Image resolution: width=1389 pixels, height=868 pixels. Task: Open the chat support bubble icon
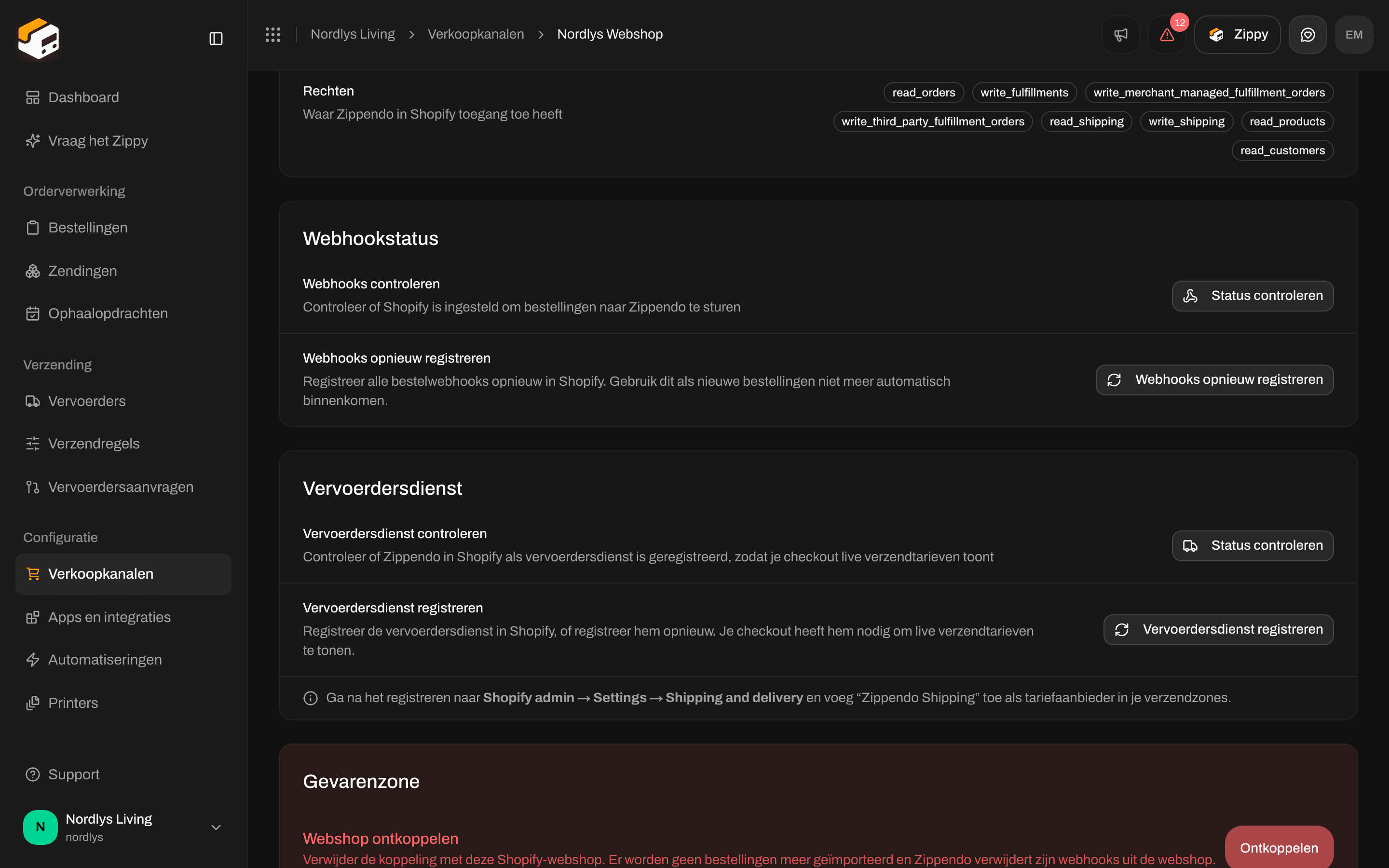pyautogui.click(x=1307, y=34)
